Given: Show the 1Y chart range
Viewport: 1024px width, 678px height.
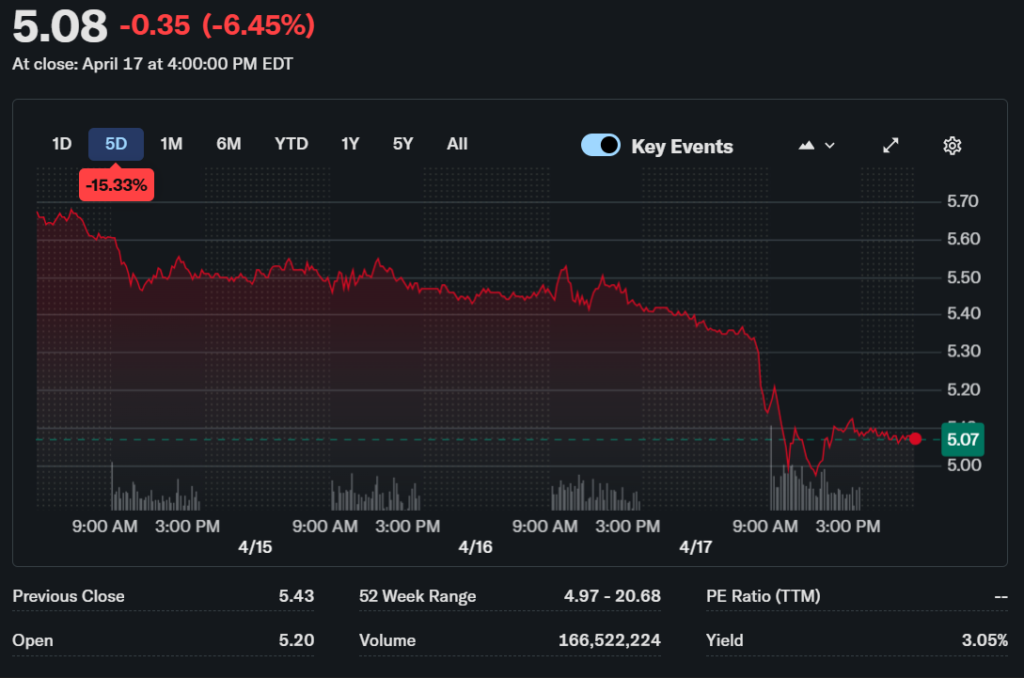Looking at the screenshot, I should [x=350, y=144].
